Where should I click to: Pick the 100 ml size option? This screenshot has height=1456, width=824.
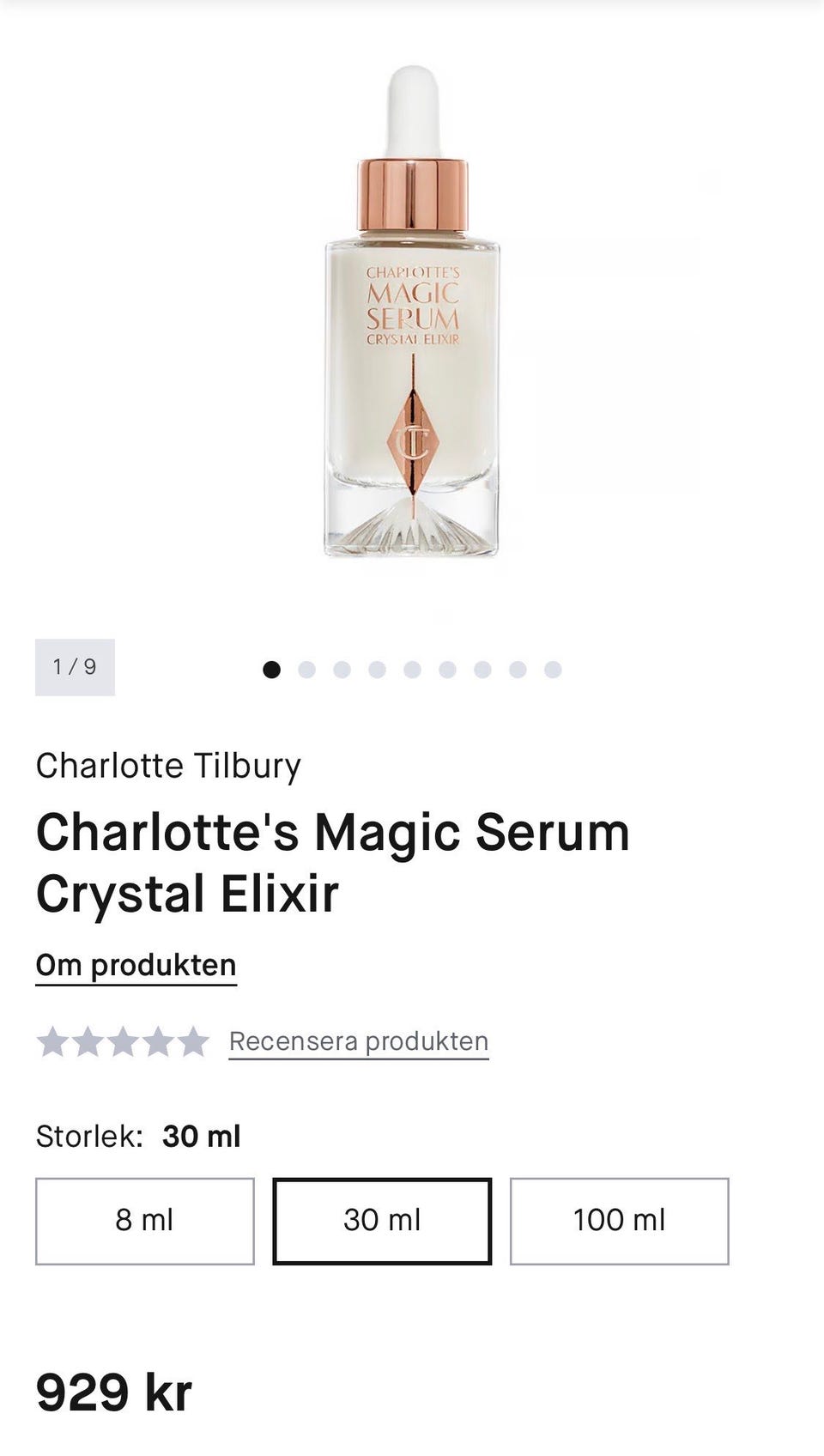click(x=619, y=1221)
